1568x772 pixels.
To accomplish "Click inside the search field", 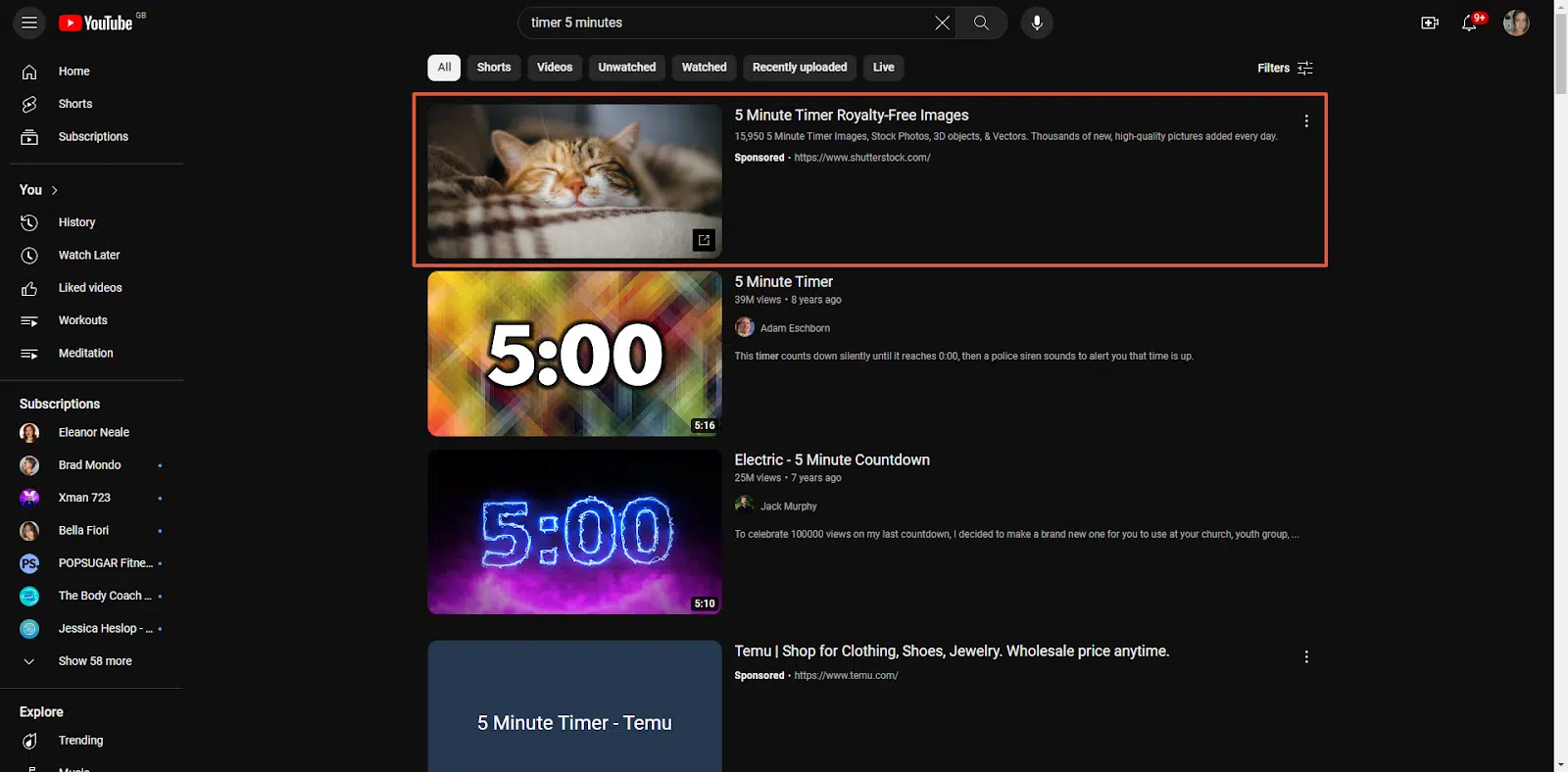I will click(x=725, y=23).
